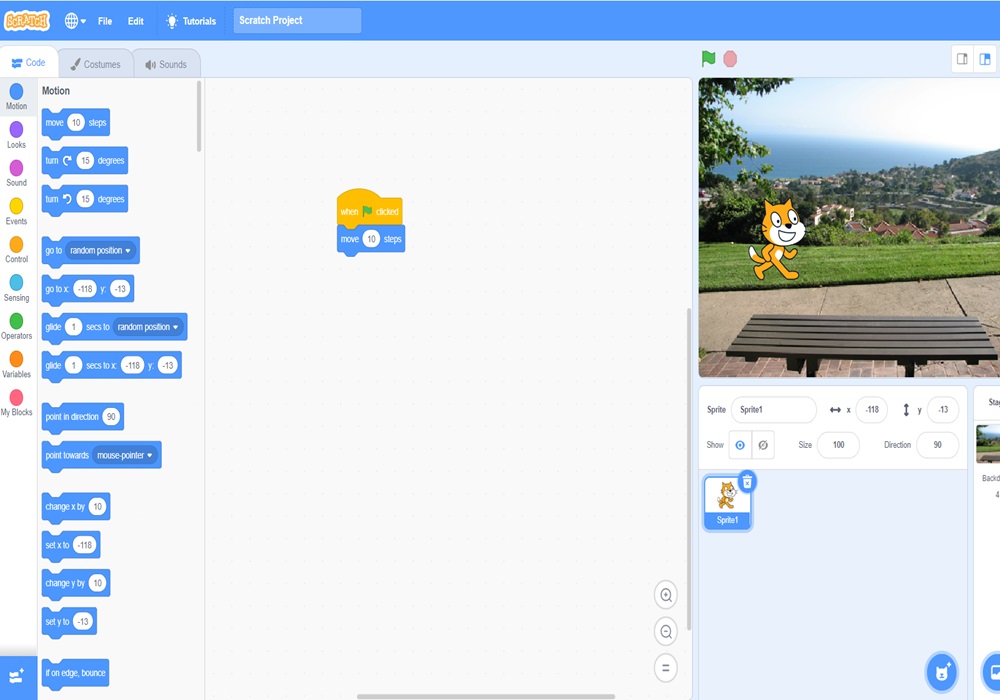Click seconds value in glide secs to x block

click(73, 365)
